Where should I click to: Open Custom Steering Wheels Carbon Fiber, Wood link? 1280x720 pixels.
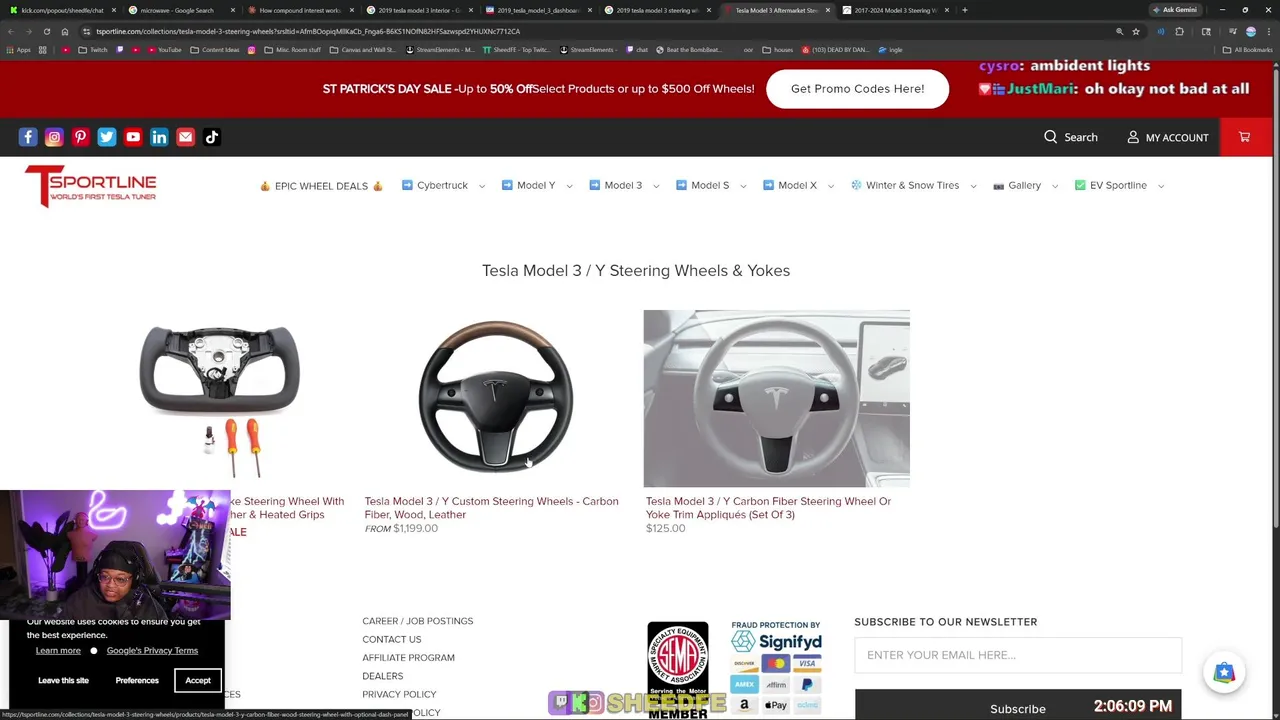pos(491,508)
